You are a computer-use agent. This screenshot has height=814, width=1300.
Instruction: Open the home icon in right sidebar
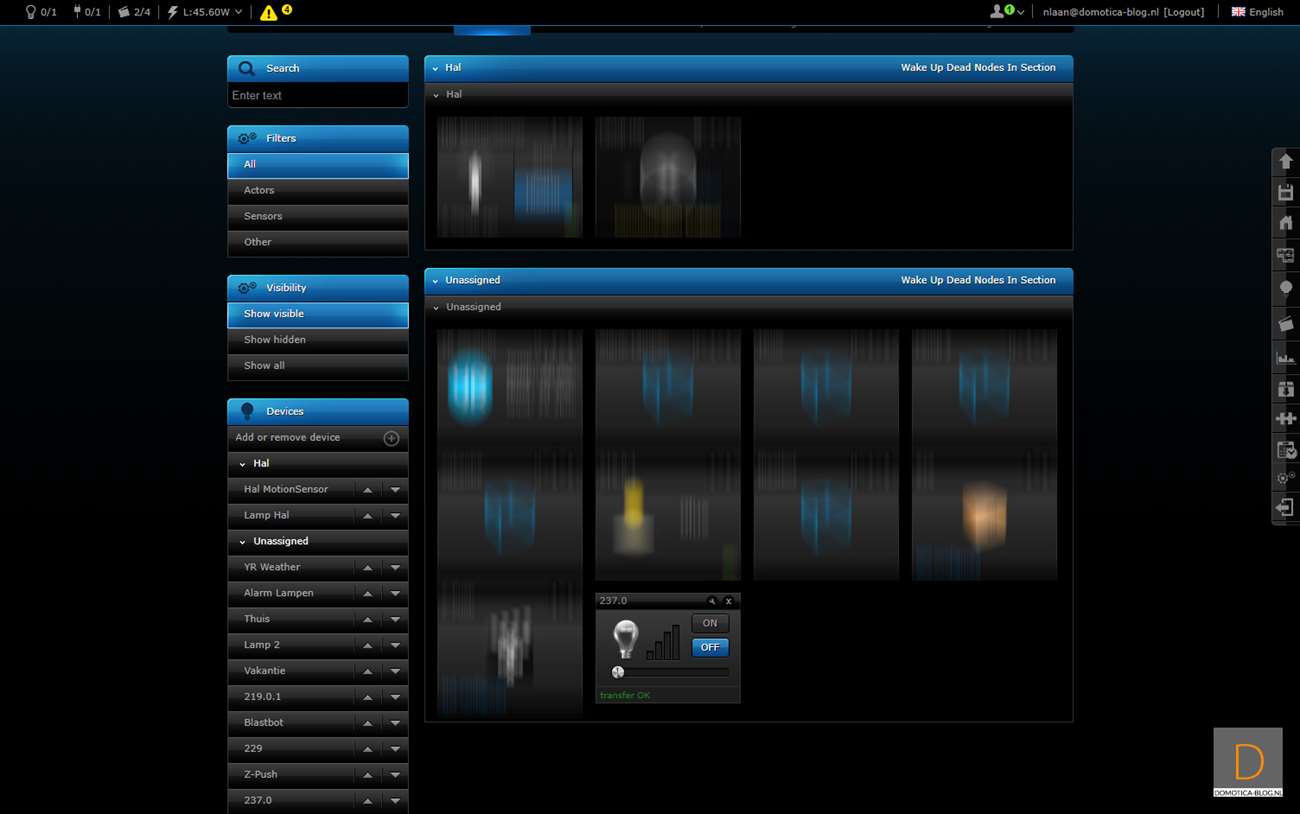coord(1285,223)
